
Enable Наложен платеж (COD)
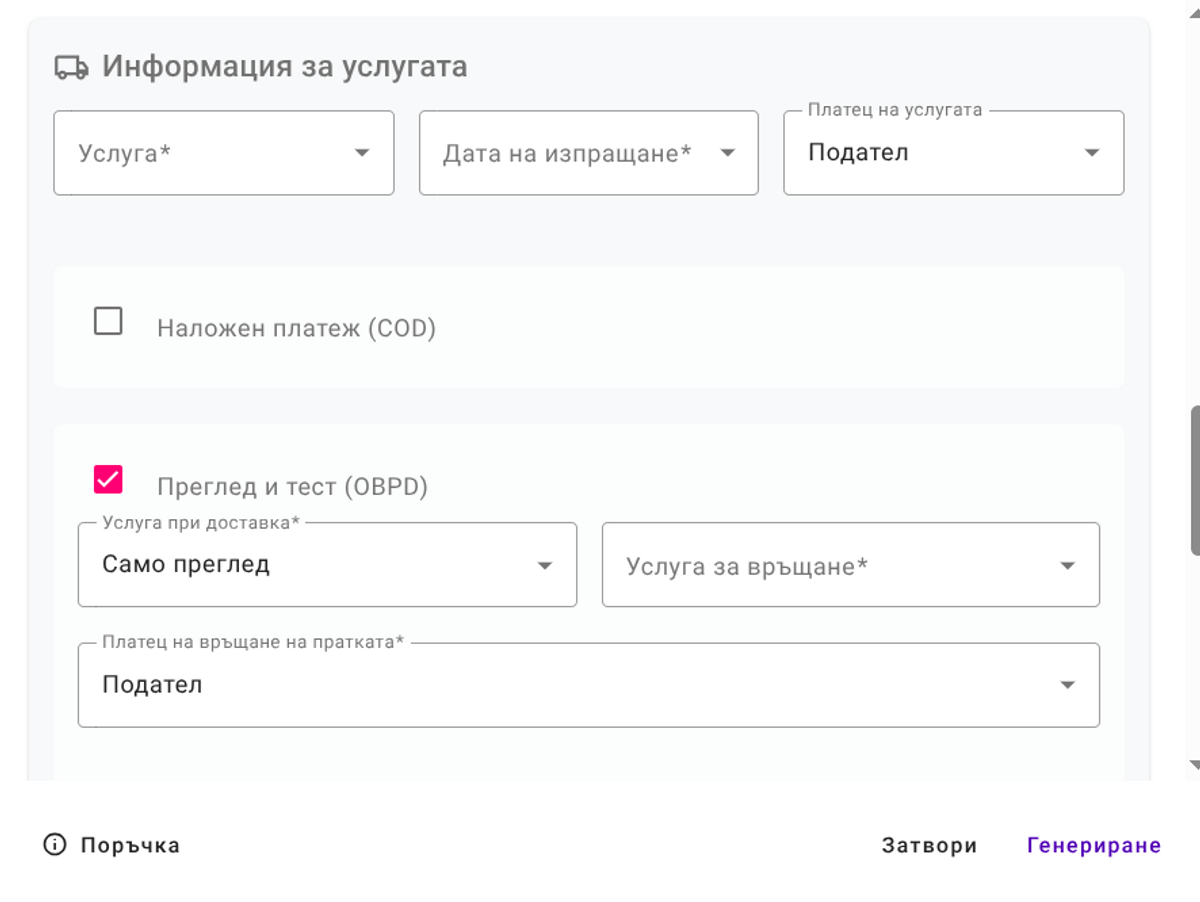pos(109,321)
